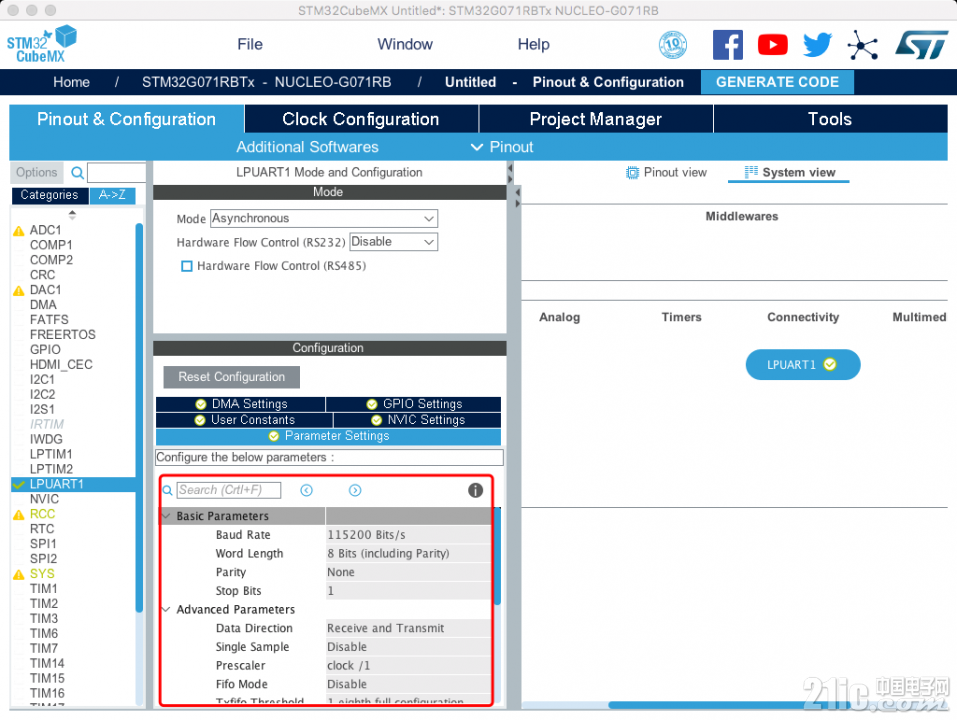Select the Categories tab
Viewport: 957px width, 720px height.
coord(49,195)
